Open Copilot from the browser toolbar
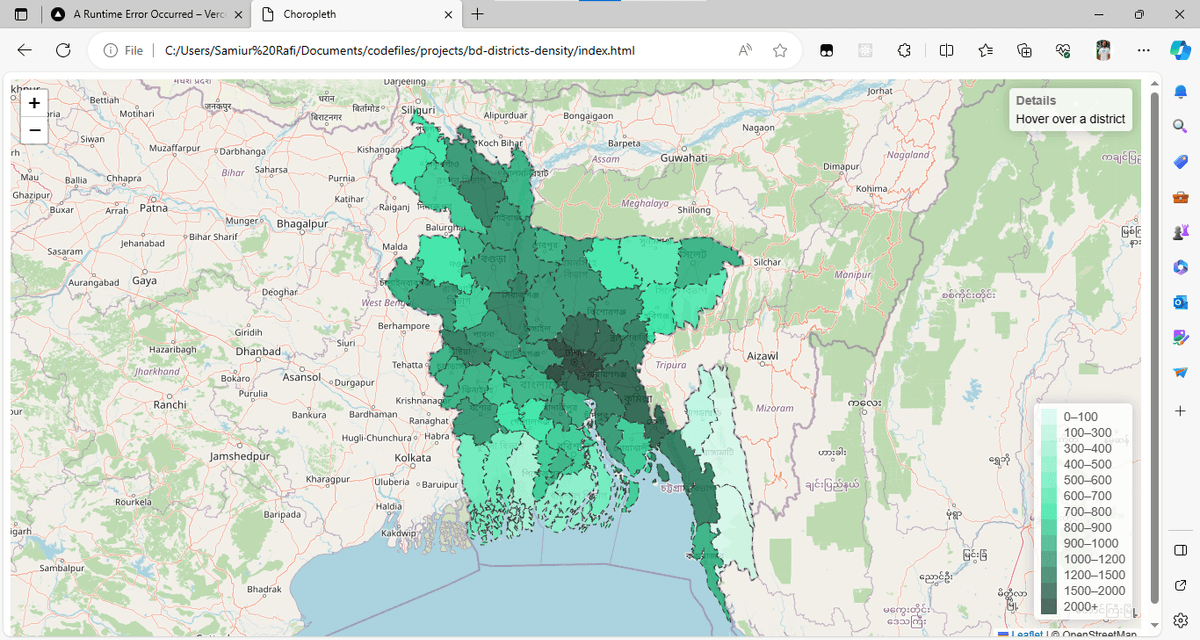This screenshot has width=1200, height=640. point(1182,50)
